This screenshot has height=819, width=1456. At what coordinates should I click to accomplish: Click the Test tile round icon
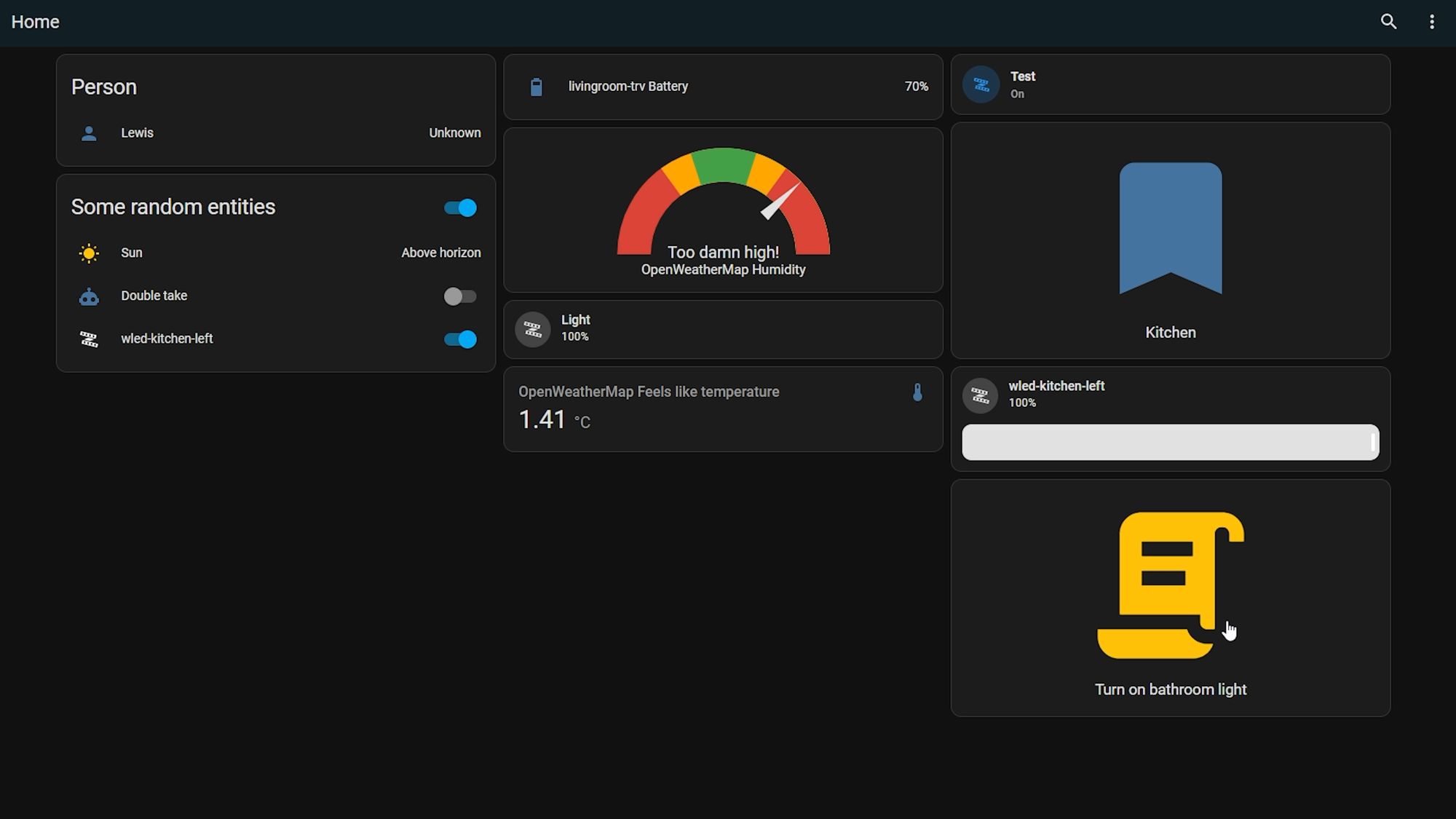(x=981, y=84)
